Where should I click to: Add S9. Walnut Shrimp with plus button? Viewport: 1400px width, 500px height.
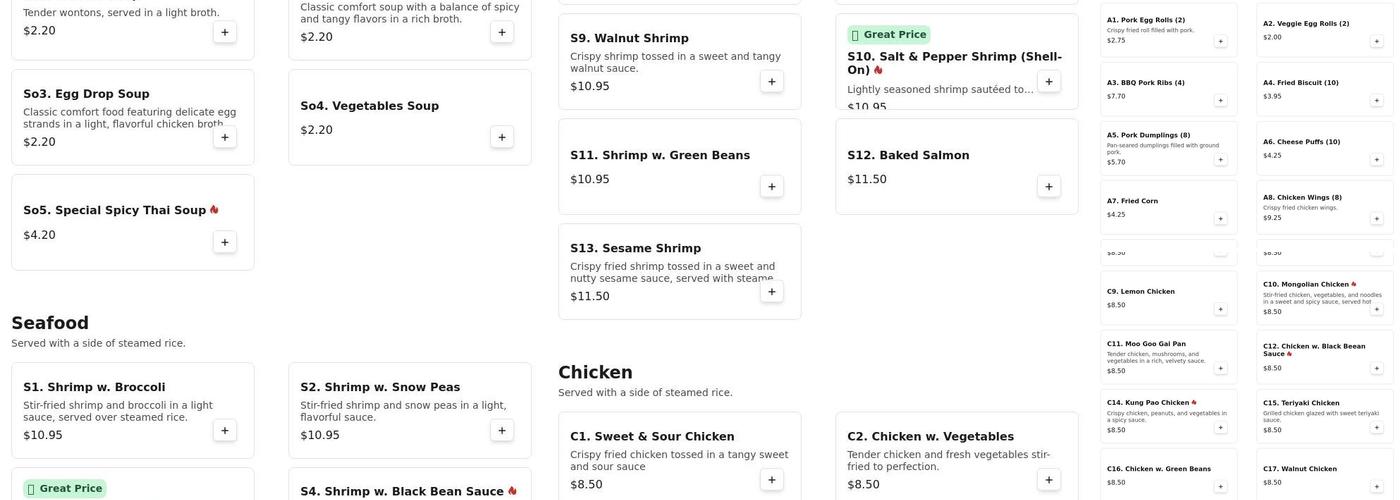coord(771,81)
